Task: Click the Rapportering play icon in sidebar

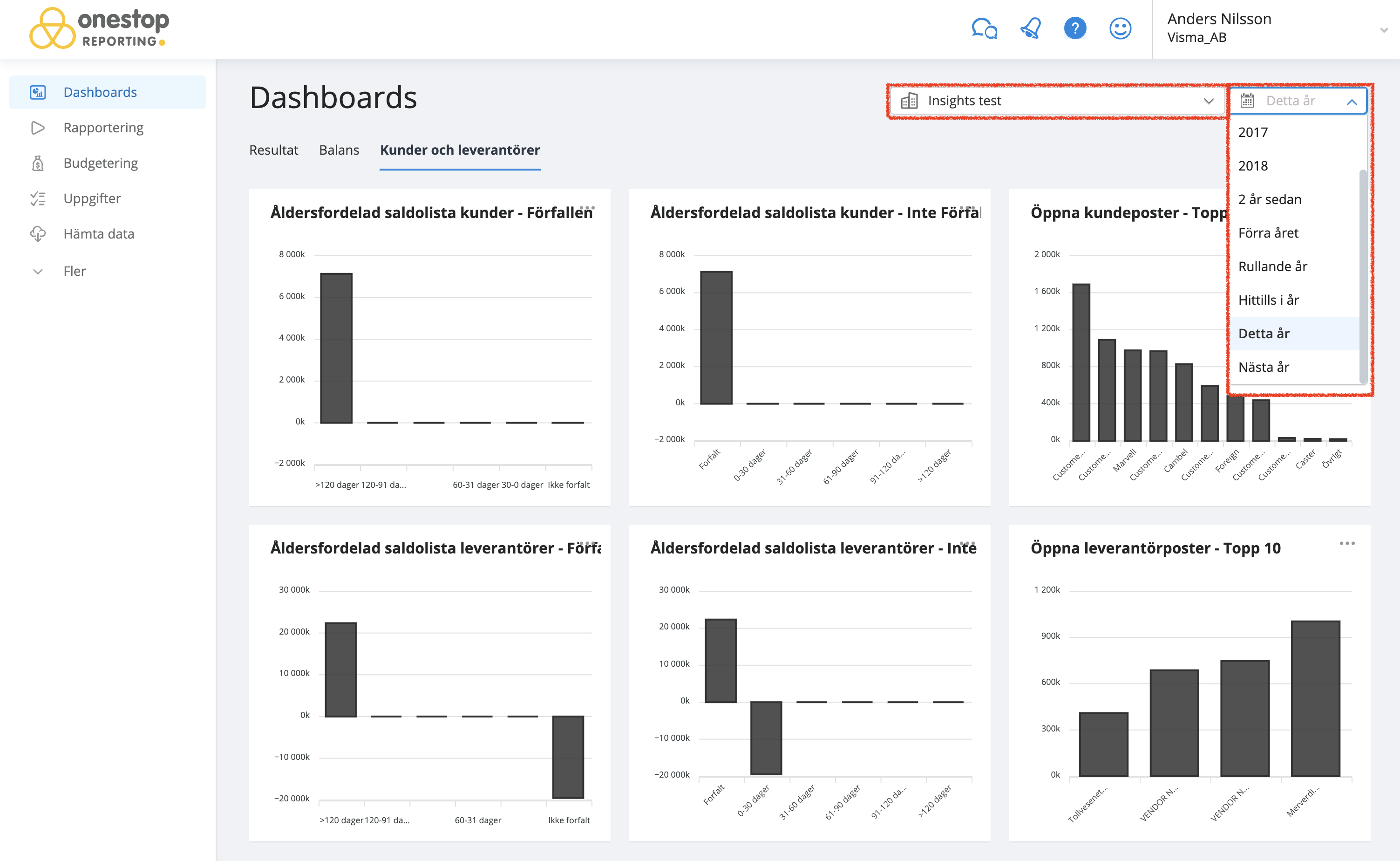Action: coord(38,128)
